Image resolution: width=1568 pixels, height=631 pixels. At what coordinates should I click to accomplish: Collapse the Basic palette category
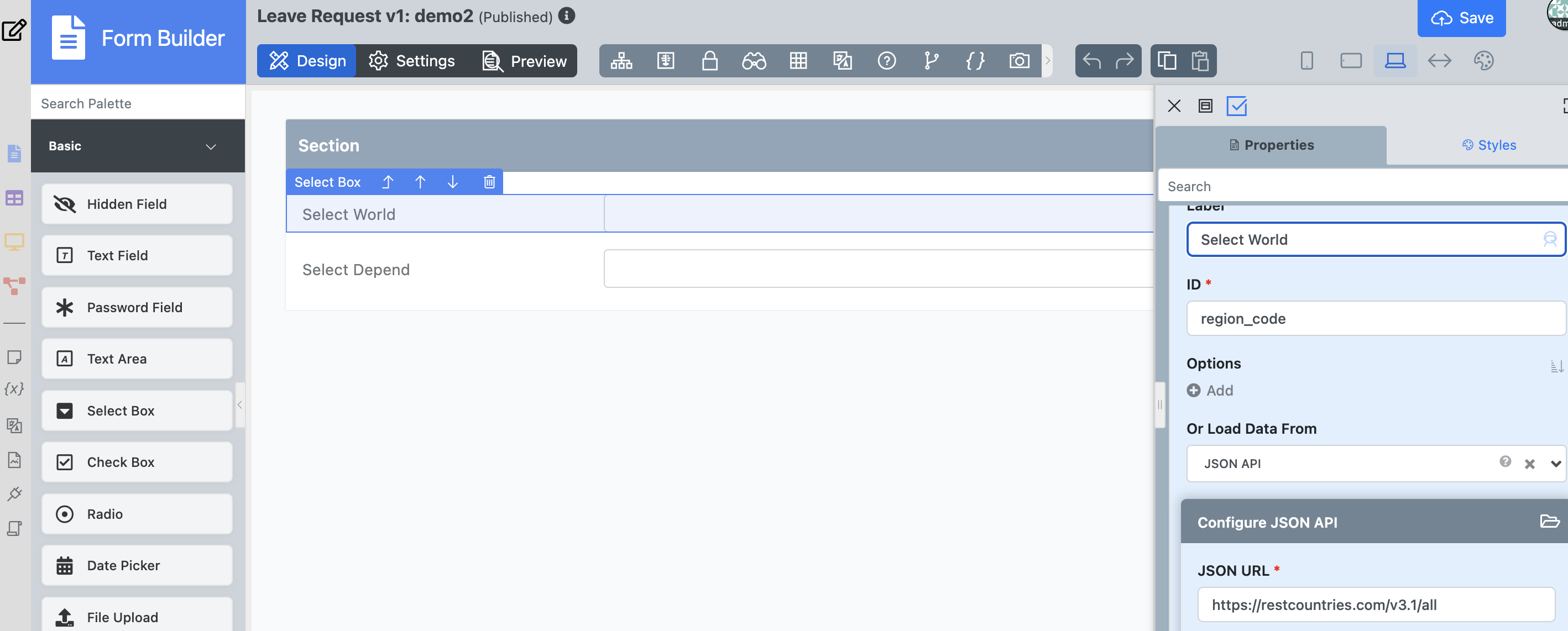click(x=211, y=146)
